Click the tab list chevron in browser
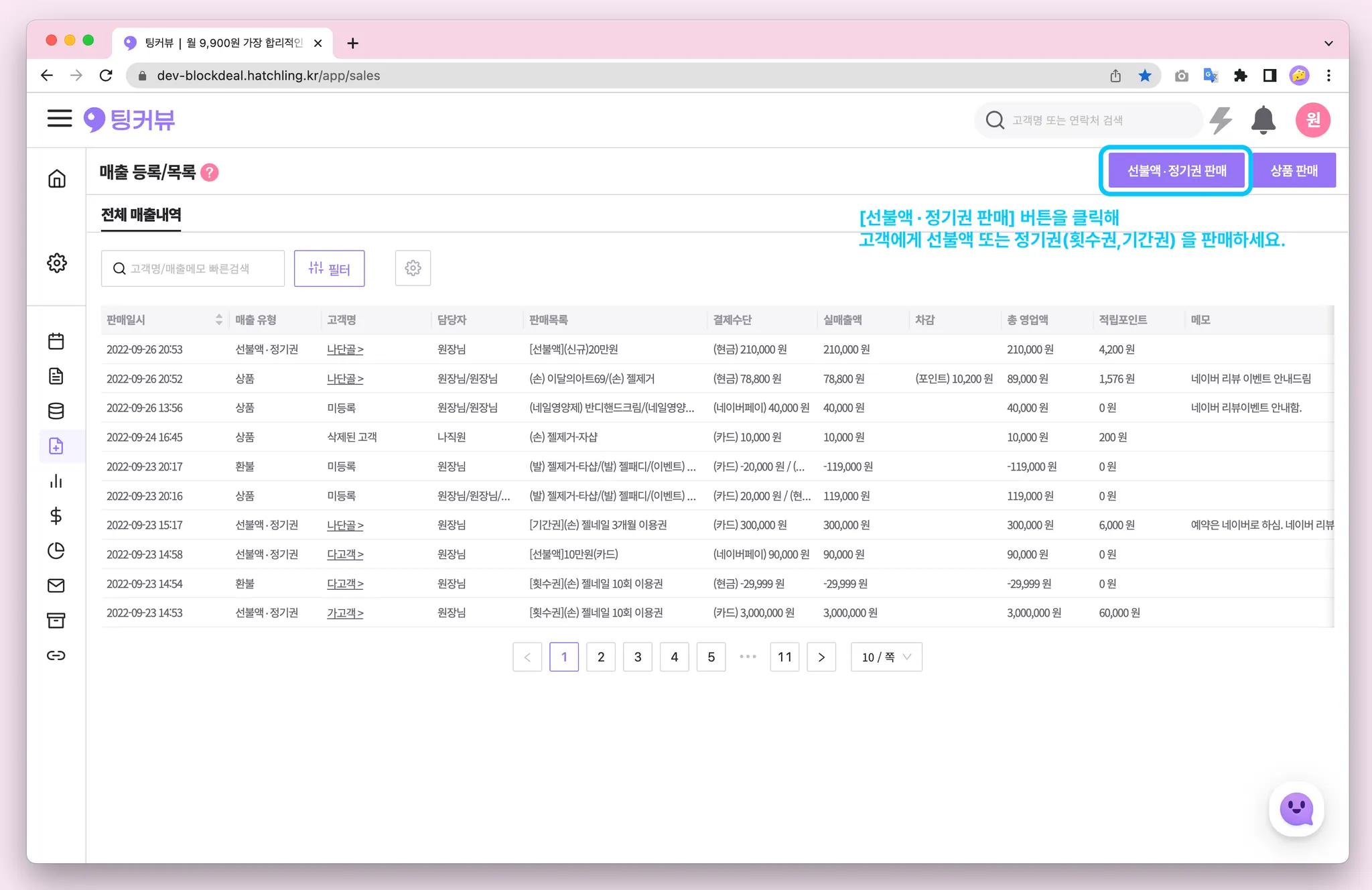The height and width of the screenshot is (890, 1372). click(x=1328, y=44)
